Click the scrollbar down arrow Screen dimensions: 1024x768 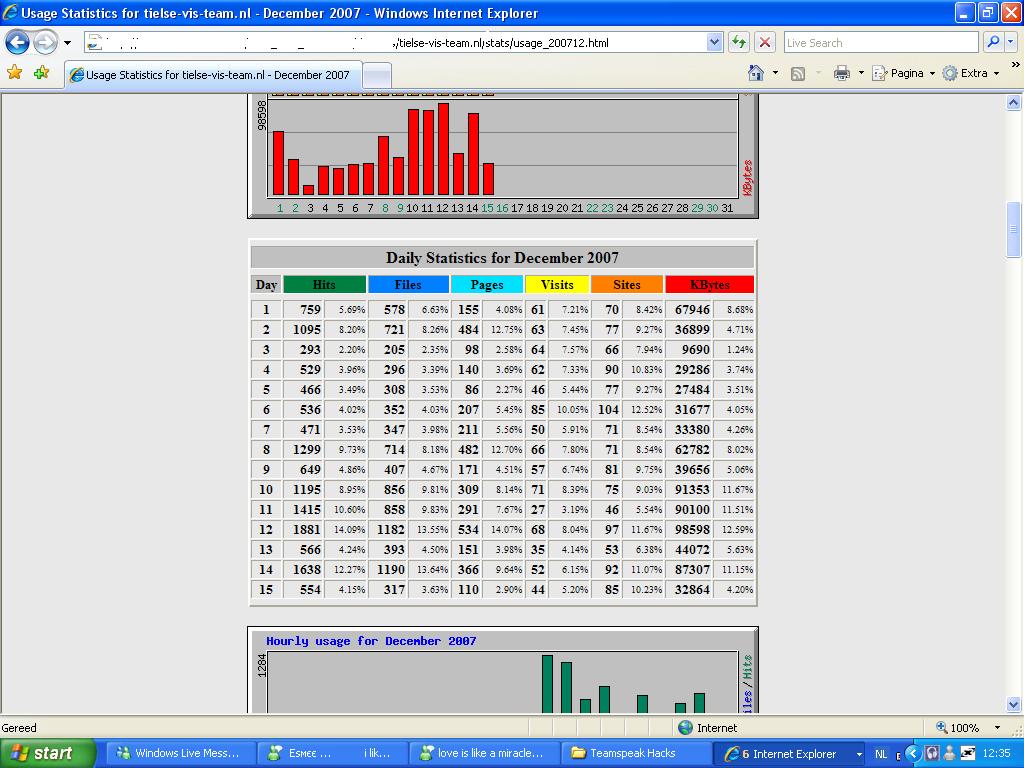click(1014, 705)
